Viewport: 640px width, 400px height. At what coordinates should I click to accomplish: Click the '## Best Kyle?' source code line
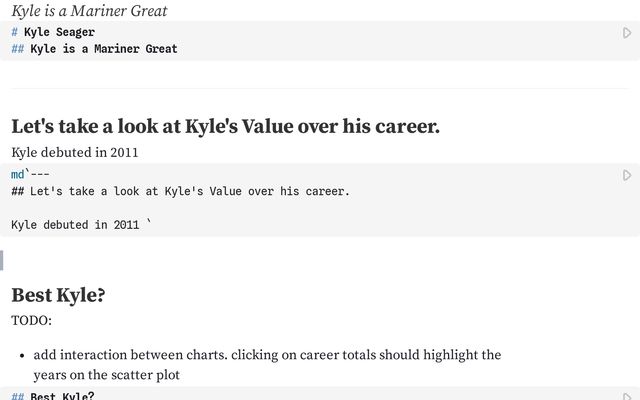pyautogui.click(x=62, y=396)
